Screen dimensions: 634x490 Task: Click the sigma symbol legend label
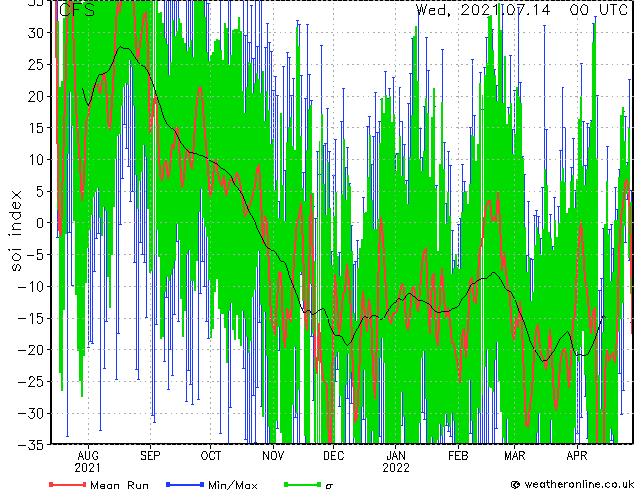tap(329, 486)
